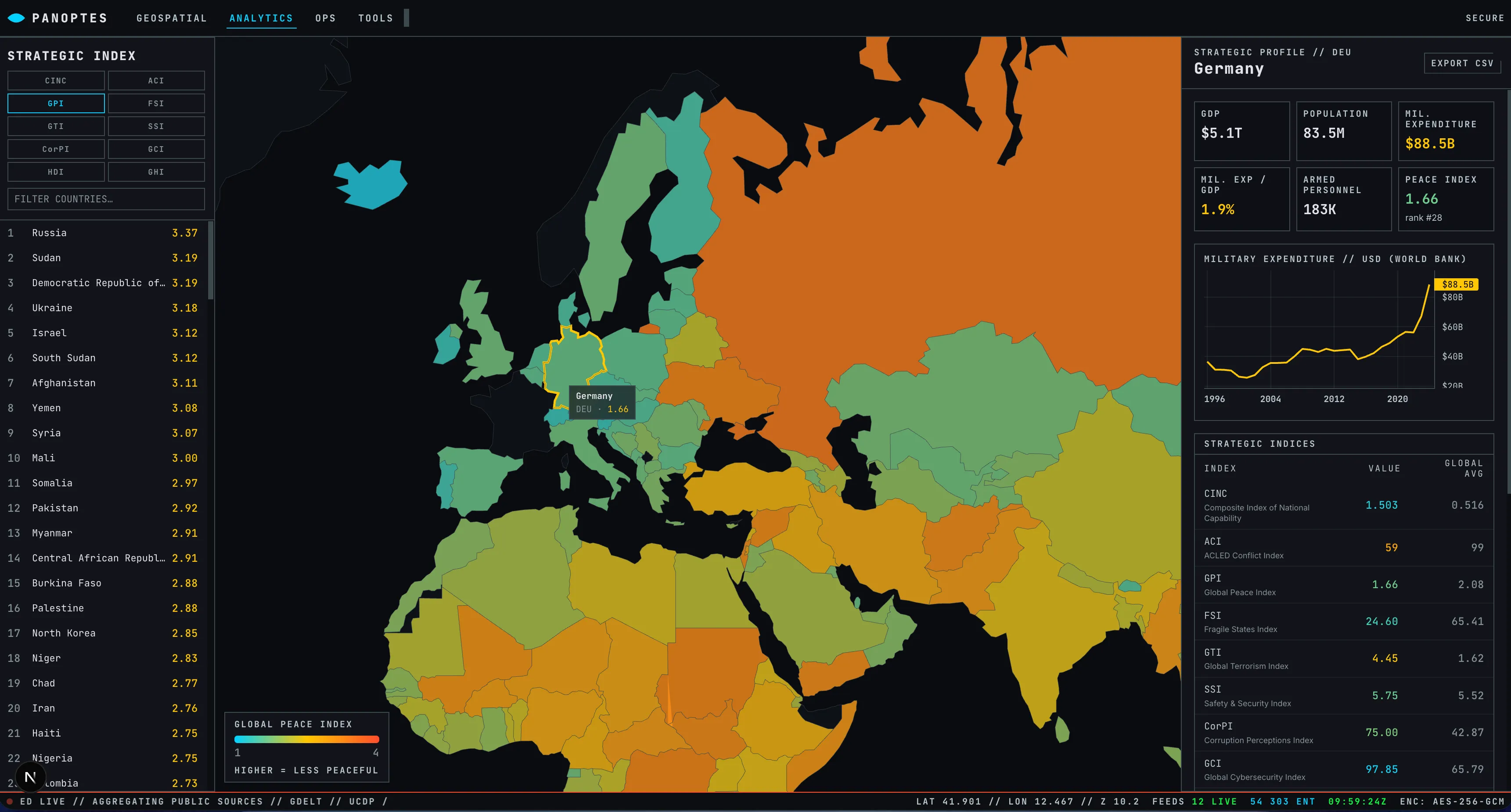
Task: Click the red live status dot
Action: [9, 801]
